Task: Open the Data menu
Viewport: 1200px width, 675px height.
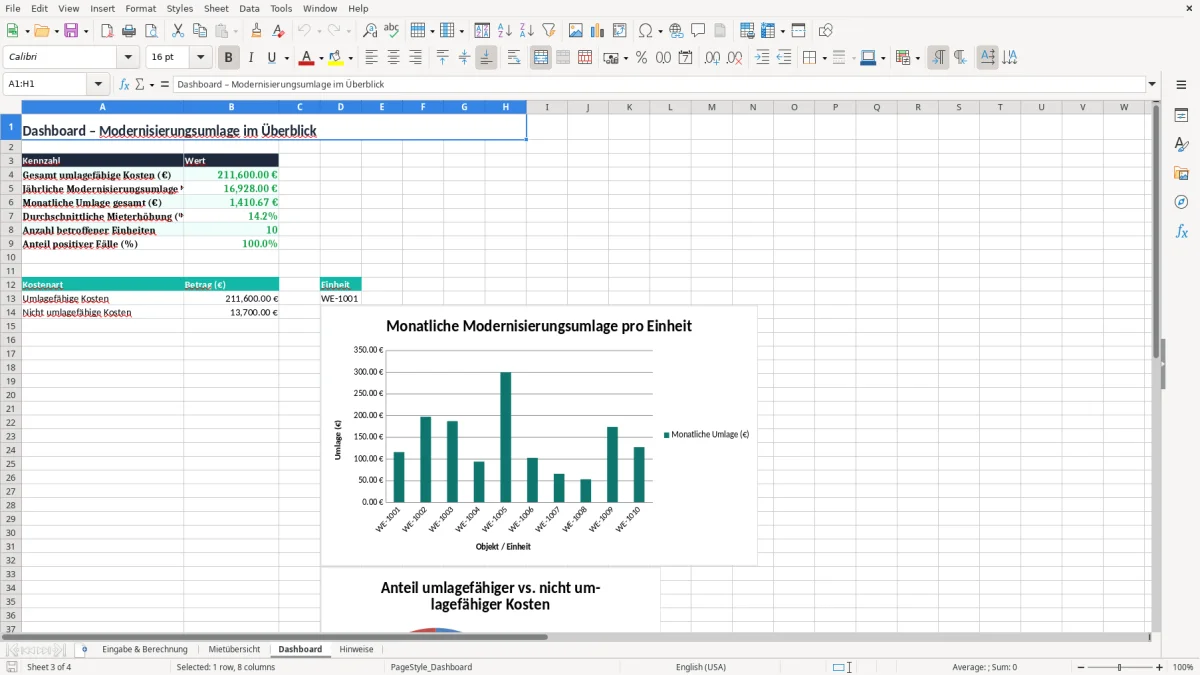Action: pyautogui.click(x=249, y=8)
